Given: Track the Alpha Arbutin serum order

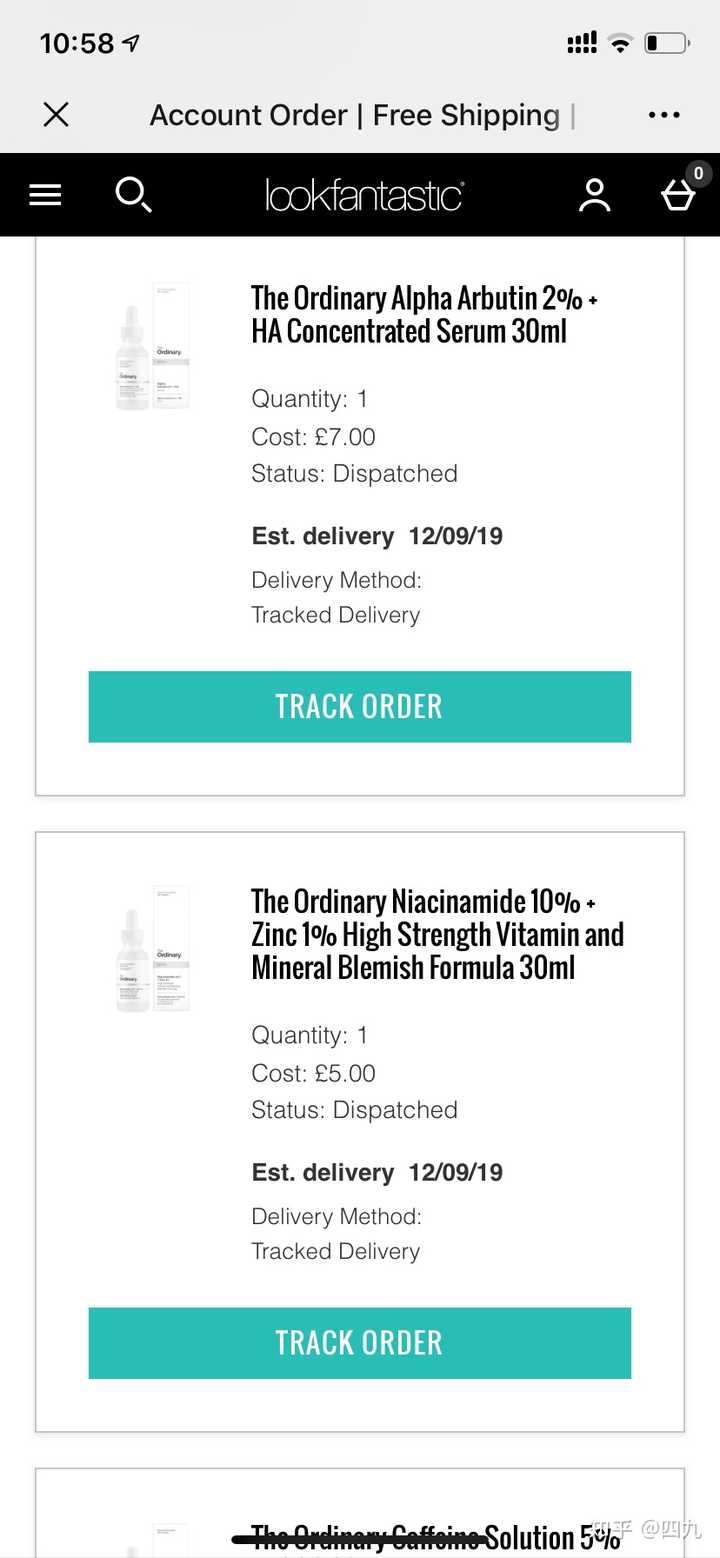Looking at the screenshot, I should (x=359, y=707).
